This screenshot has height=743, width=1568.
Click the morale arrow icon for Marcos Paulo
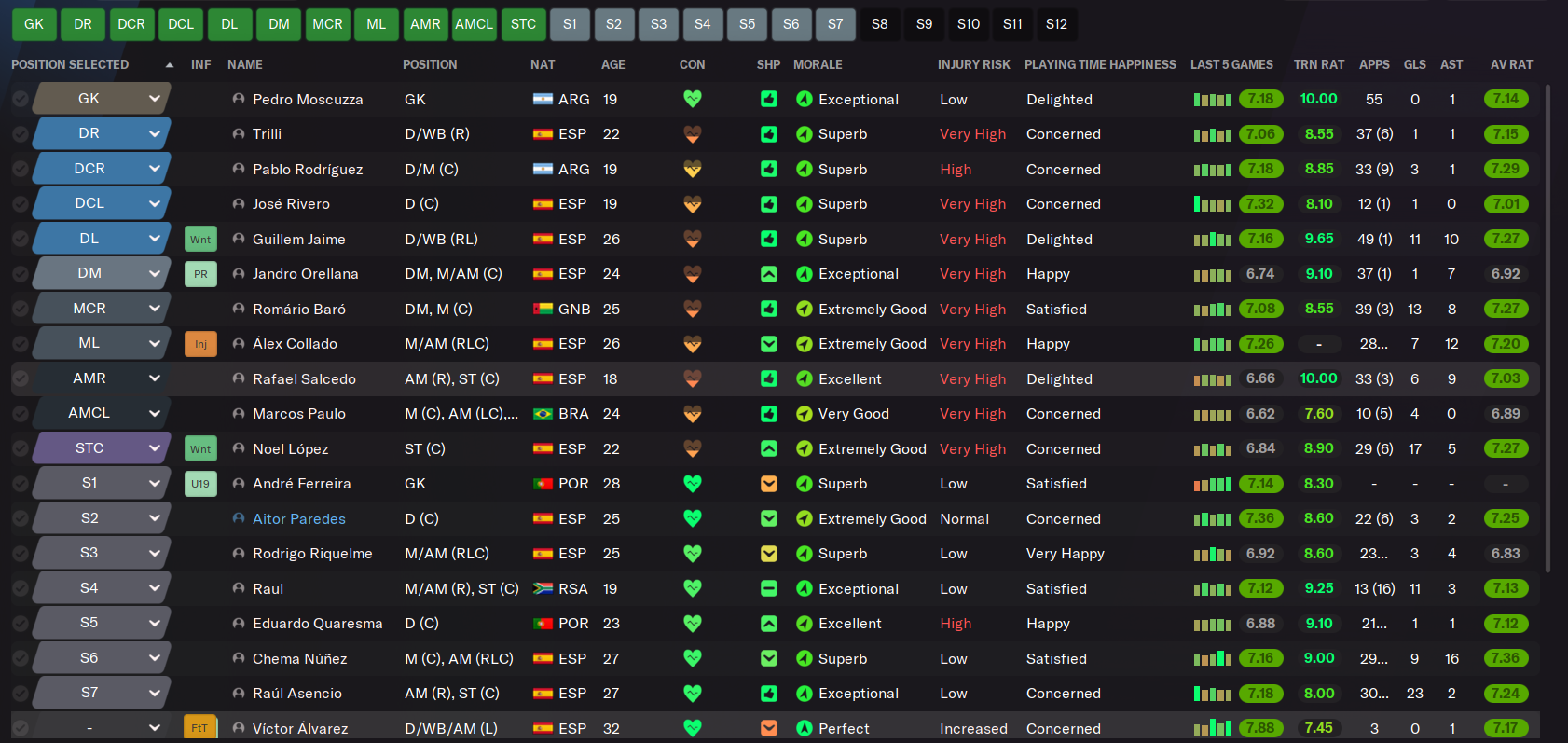tap(804, 414)
